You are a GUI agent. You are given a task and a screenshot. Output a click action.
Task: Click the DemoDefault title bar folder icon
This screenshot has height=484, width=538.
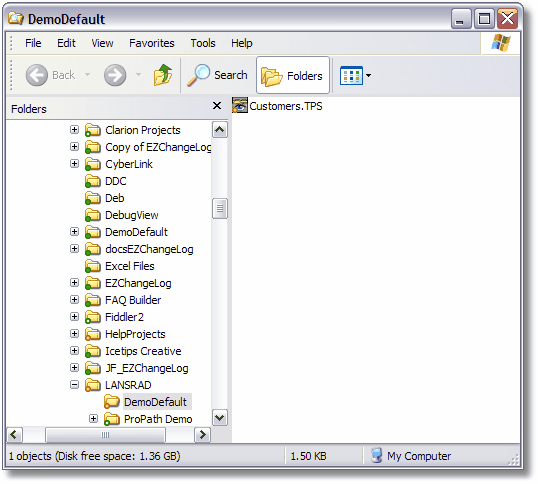click(15, 18)
